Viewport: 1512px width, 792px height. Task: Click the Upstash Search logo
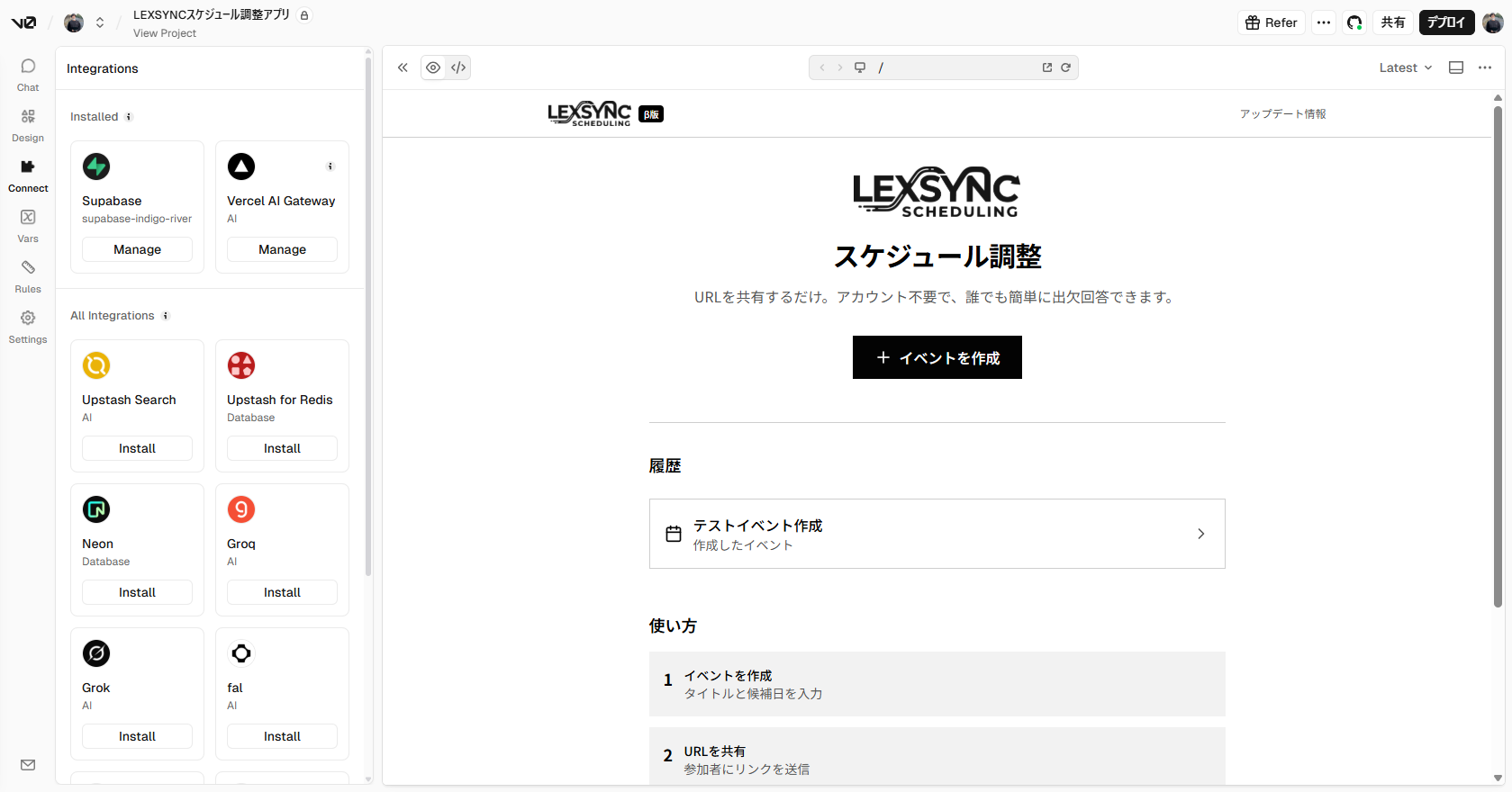(x=96, y=365)
